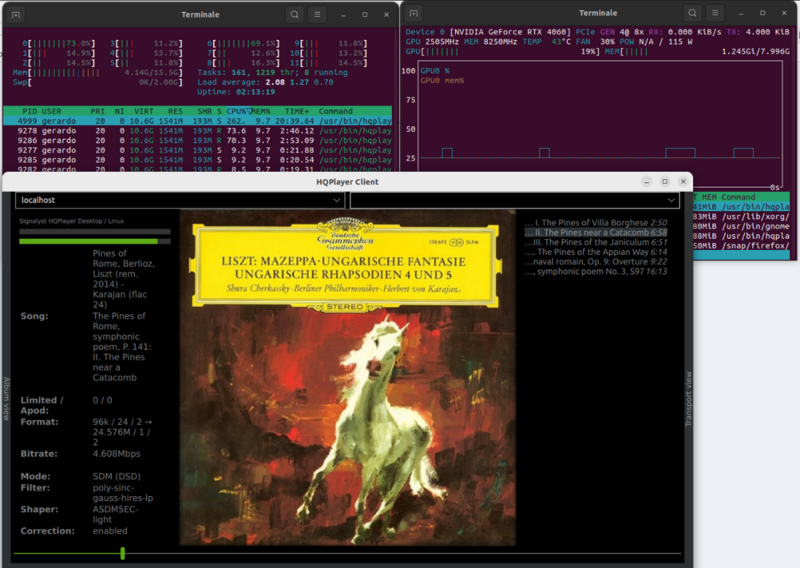Open the hamburger menu in right Terminale
The image size is (800, 568).
click(714, 13)
